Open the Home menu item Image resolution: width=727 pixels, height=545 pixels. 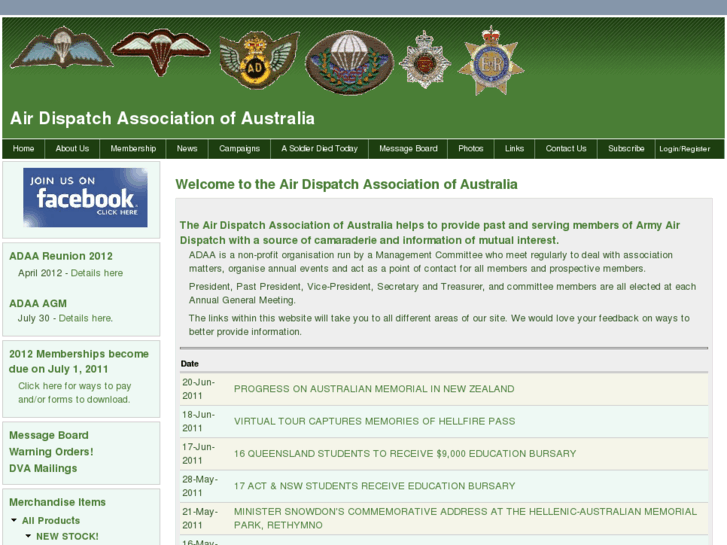pos(23,148)
